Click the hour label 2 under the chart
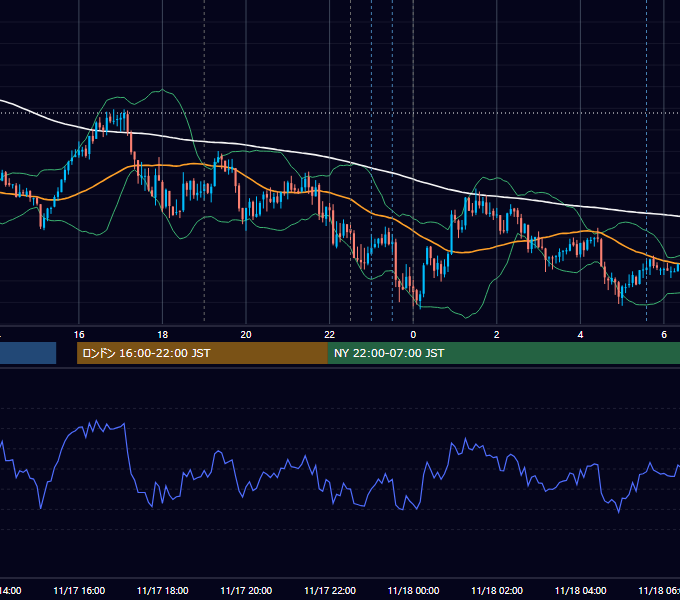Screen dimensions: 680x600 tap(497, 335)
